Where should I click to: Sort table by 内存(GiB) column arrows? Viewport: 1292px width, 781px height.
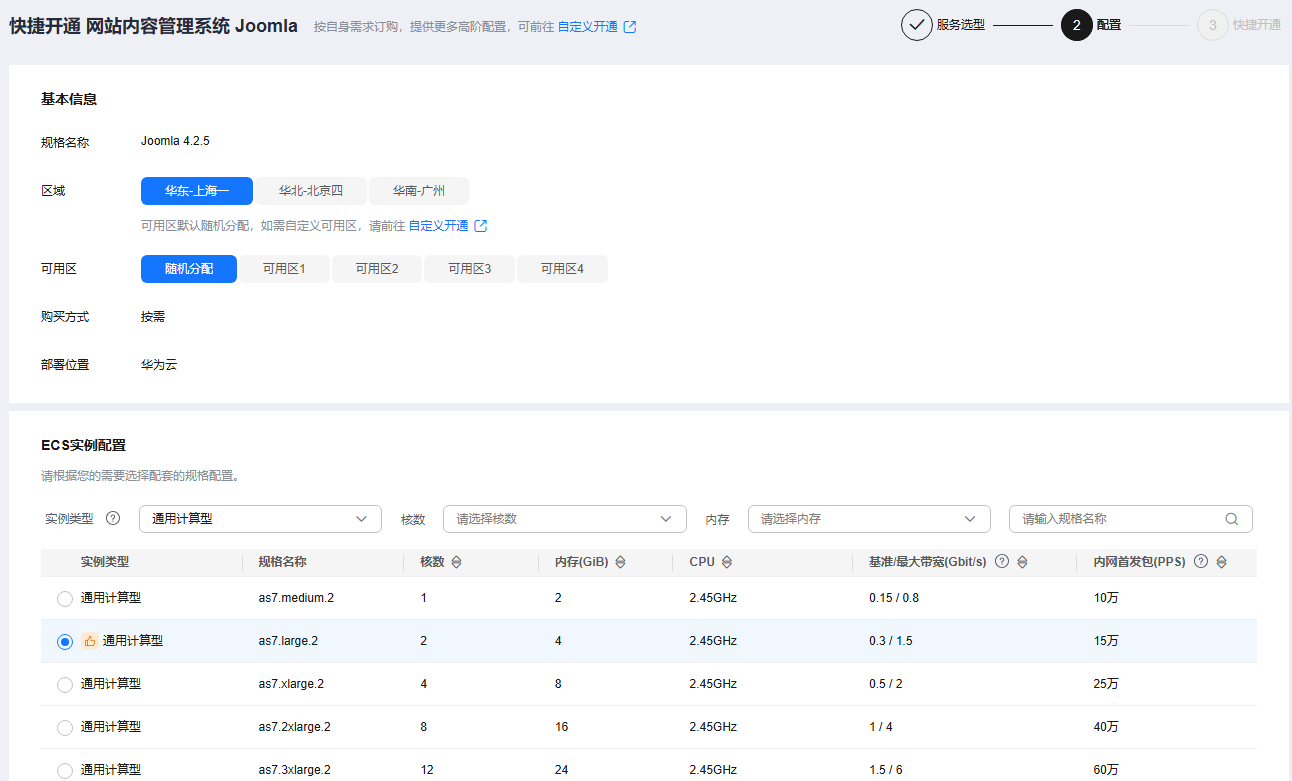click(620, 562)
